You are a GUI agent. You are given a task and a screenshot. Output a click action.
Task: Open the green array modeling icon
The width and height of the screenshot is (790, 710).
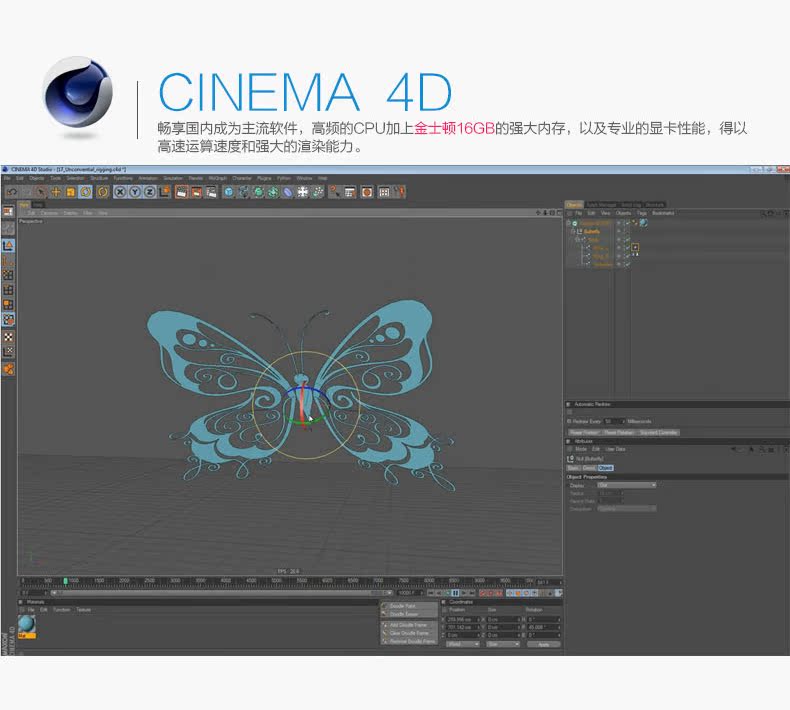pos(273,192)
